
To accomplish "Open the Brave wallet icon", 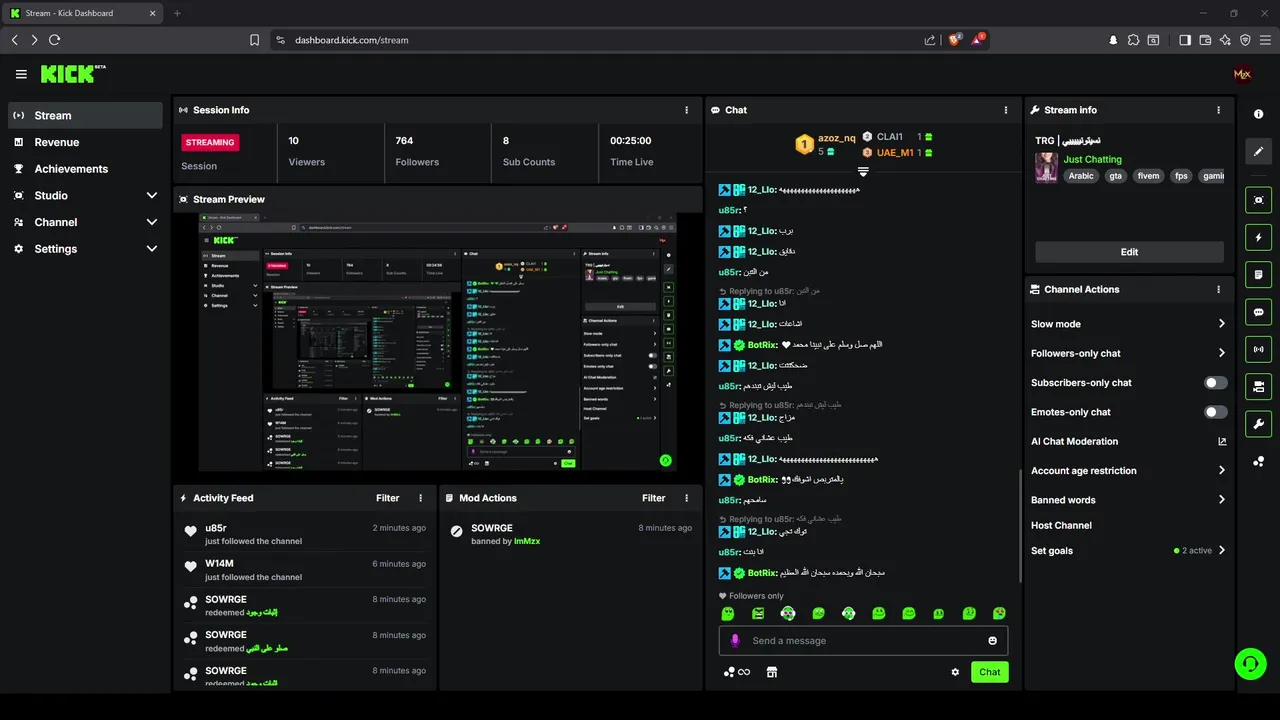I will coord(1205,40).
